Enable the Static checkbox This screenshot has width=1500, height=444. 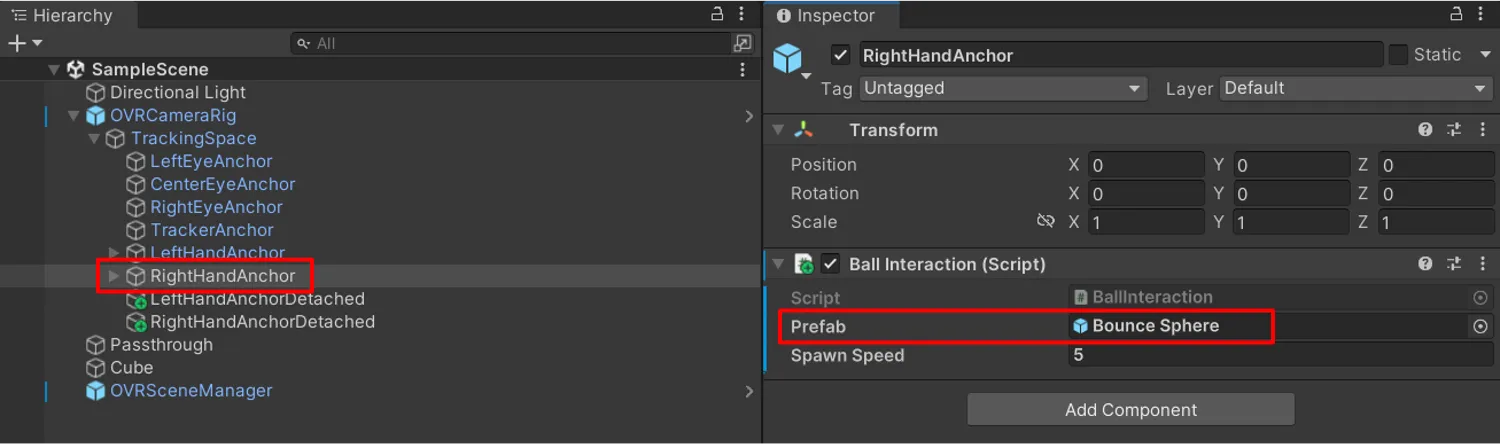click(1398, 55)
